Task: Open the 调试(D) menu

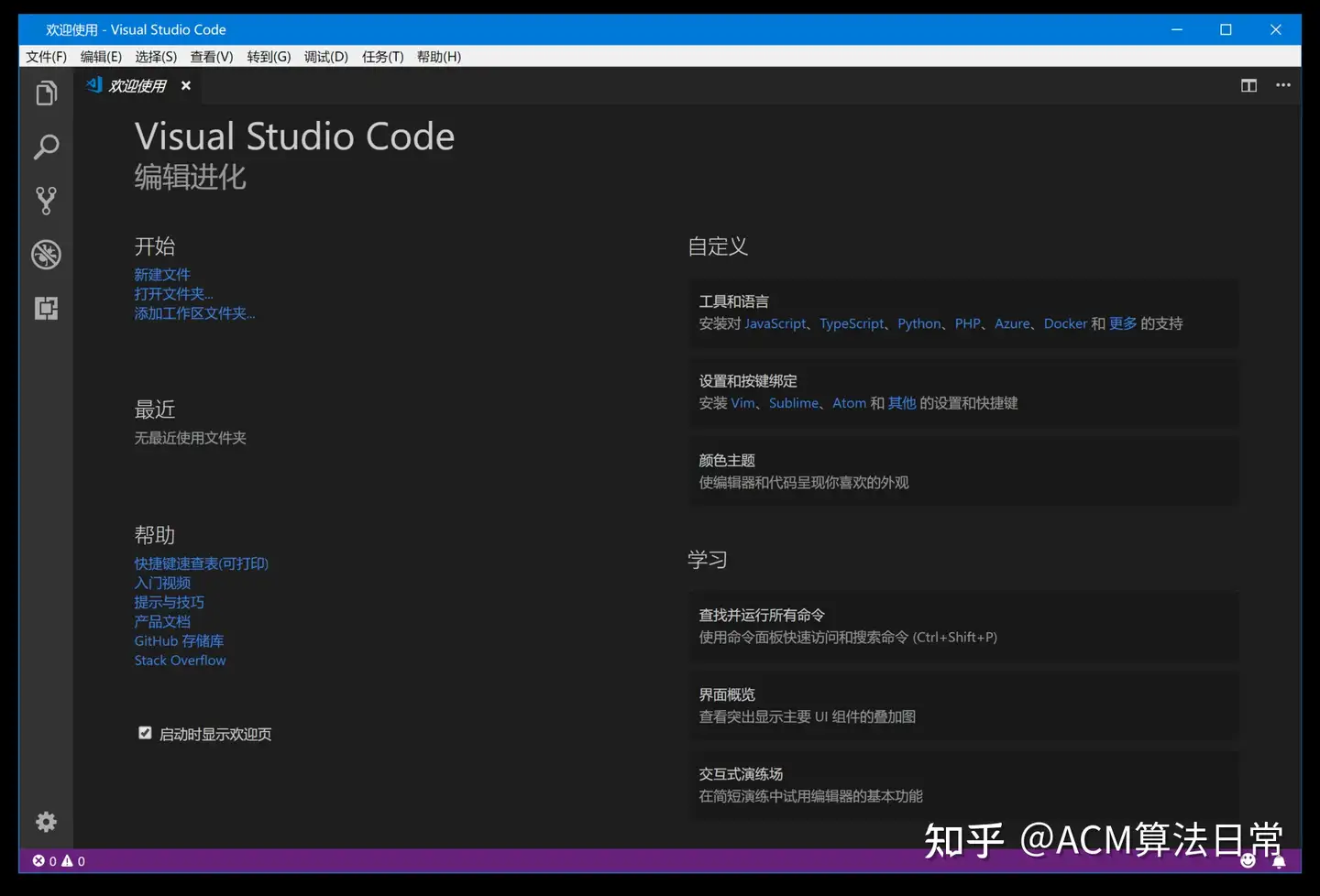Action: tap(326, 57)
